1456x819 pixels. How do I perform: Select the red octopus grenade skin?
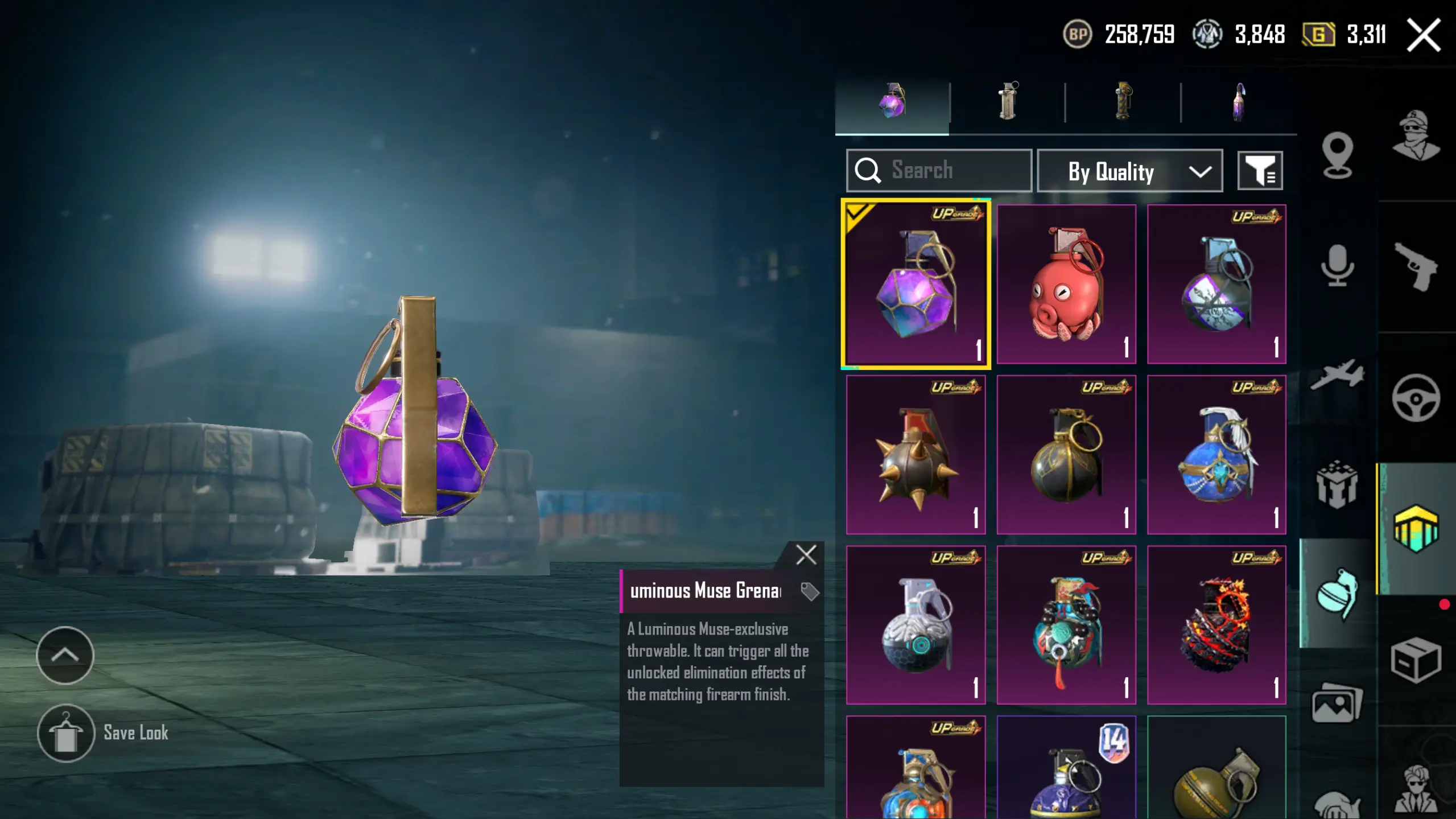point(1066,284)
